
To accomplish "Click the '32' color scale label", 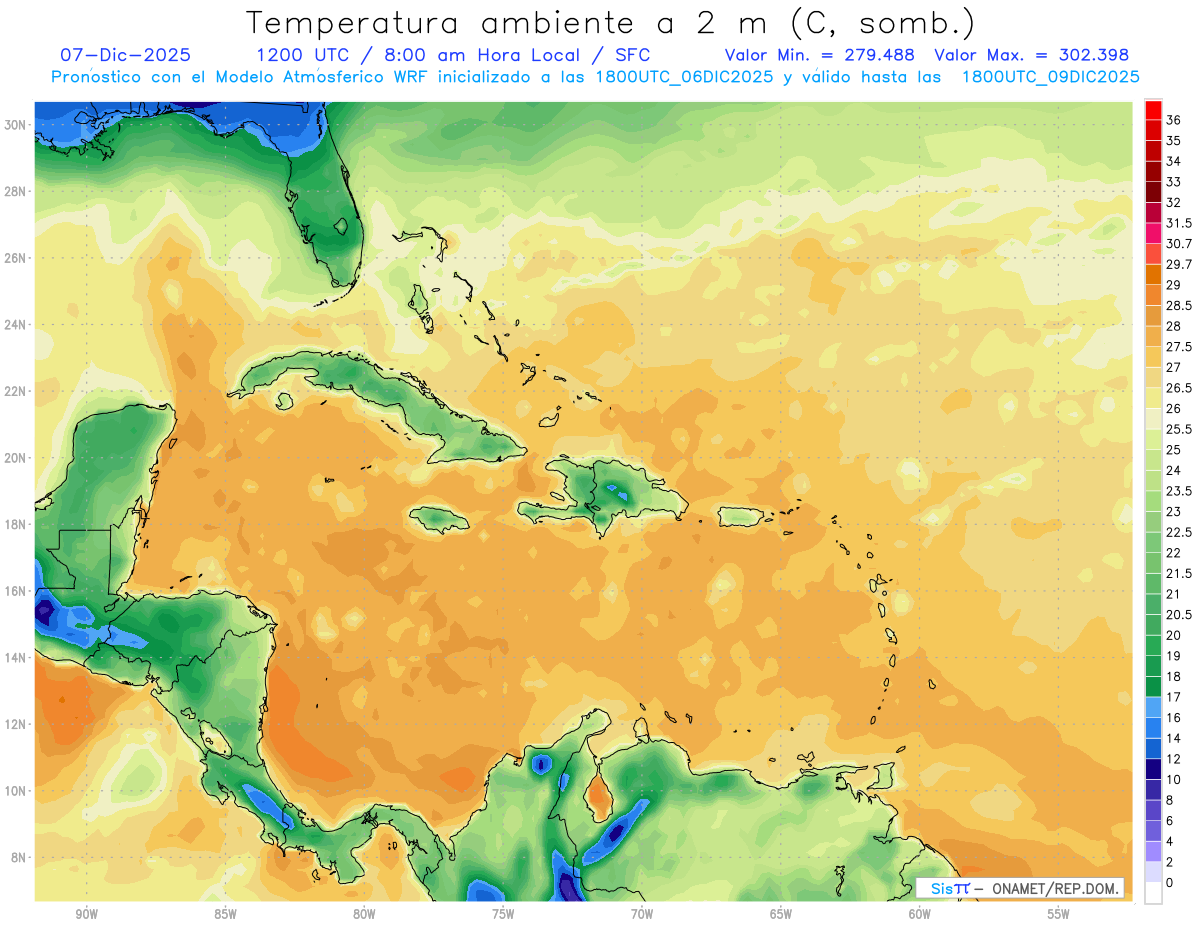I will [1173, 202].
